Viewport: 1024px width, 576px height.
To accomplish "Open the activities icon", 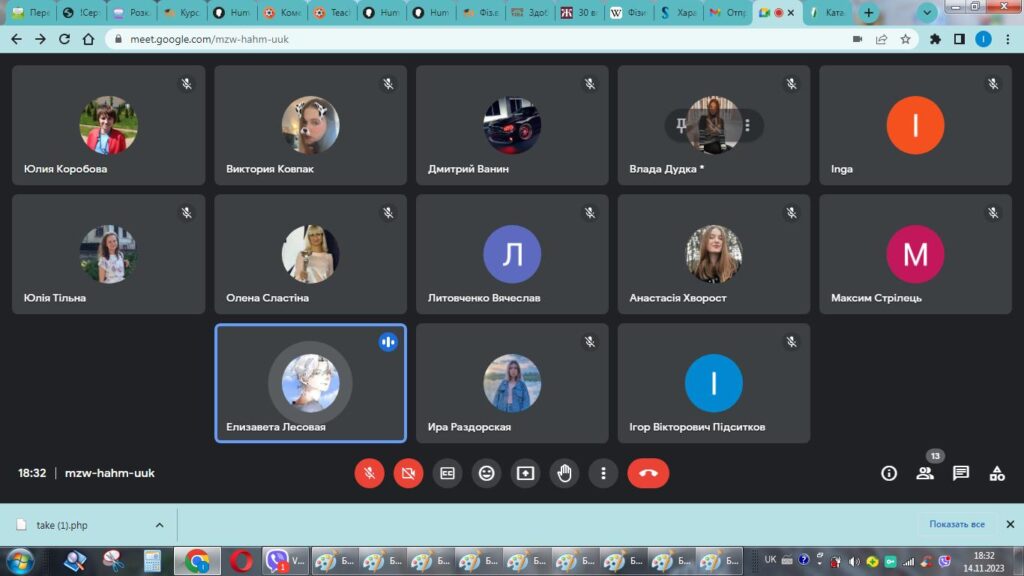I will (x=997, y=473).
